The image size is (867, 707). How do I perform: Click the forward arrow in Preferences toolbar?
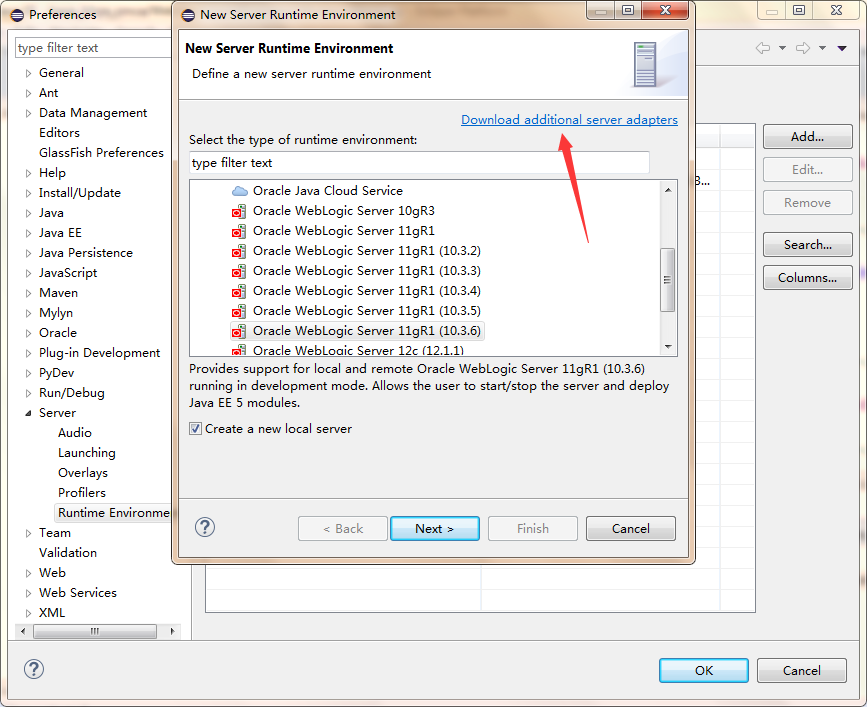pos(803,48)
